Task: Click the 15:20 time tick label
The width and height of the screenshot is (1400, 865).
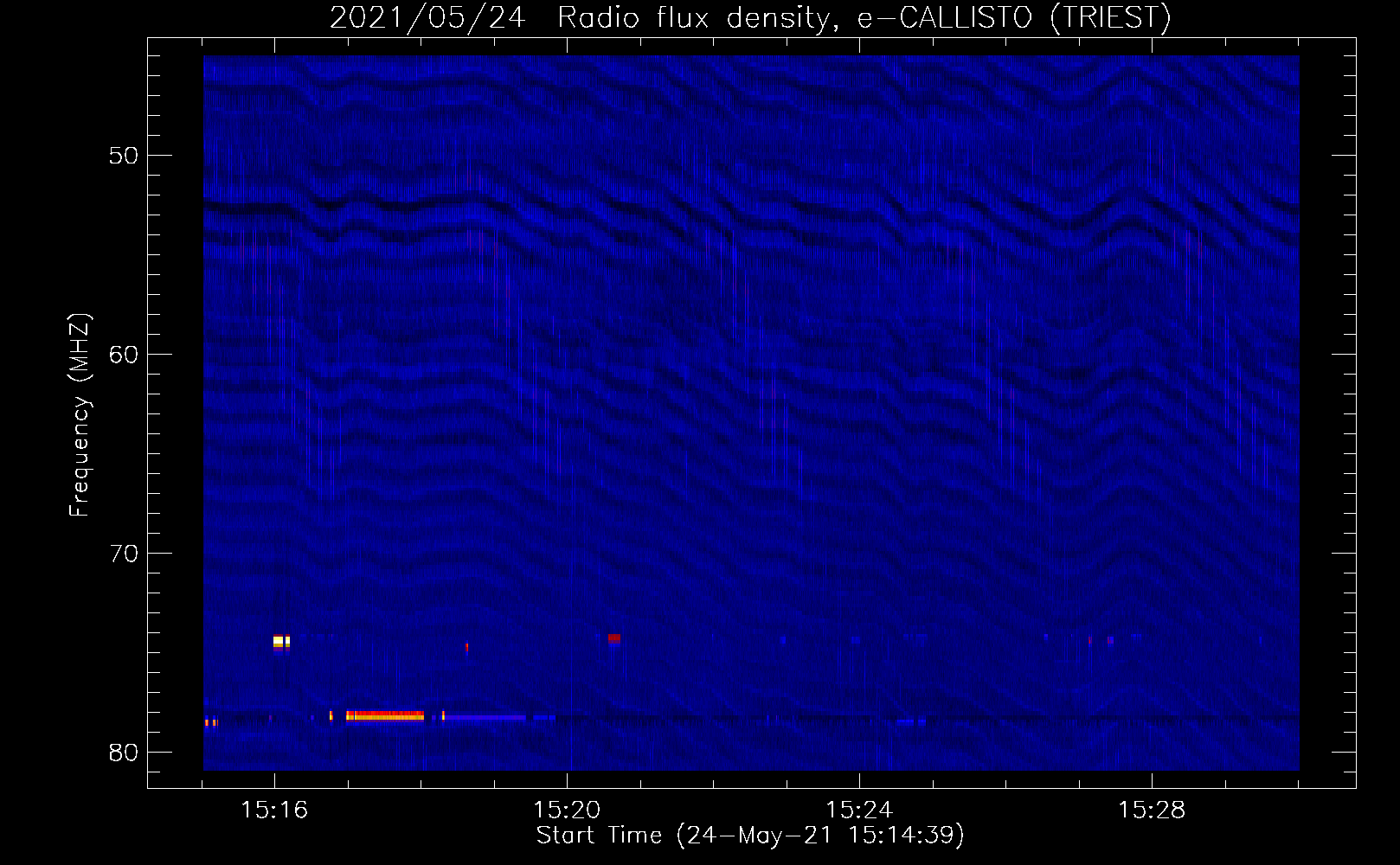Action: pyautogui.click(x=567, y=811)
